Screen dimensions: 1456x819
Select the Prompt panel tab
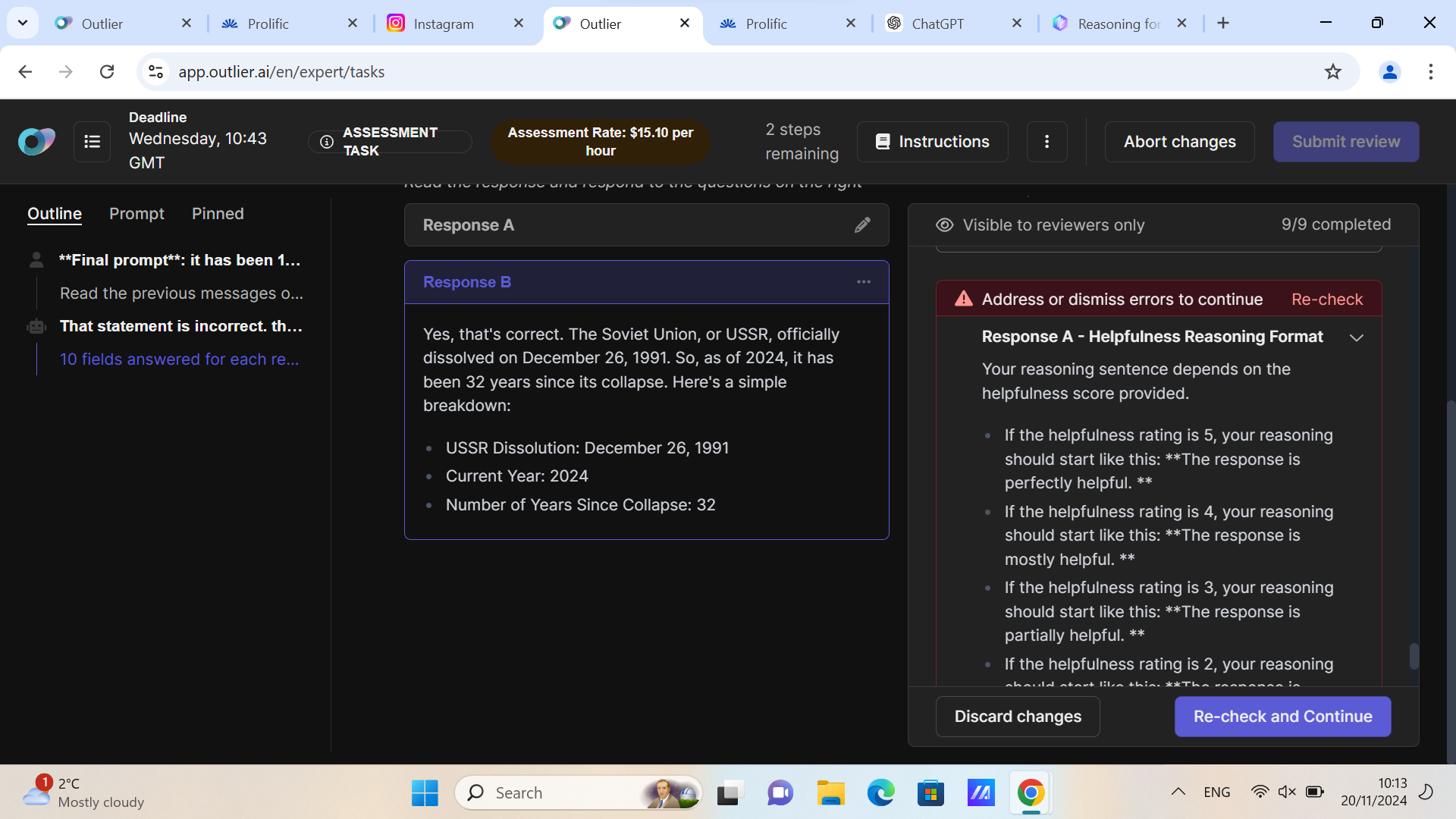click(x=136, y=214)
